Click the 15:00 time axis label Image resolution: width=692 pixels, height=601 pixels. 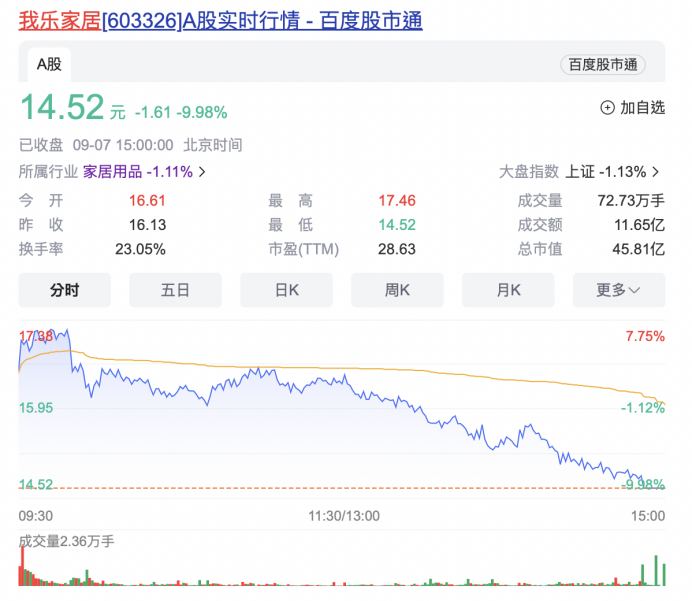tap(648, 516)
